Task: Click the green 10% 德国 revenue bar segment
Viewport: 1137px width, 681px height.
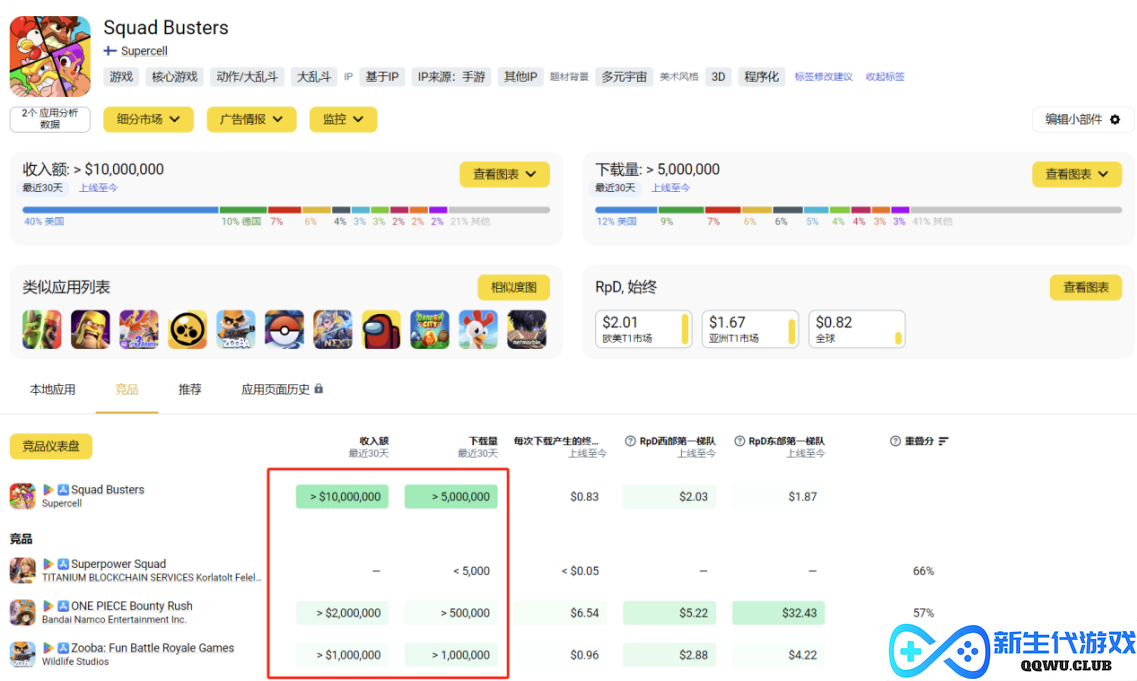Action: [244, 210]
